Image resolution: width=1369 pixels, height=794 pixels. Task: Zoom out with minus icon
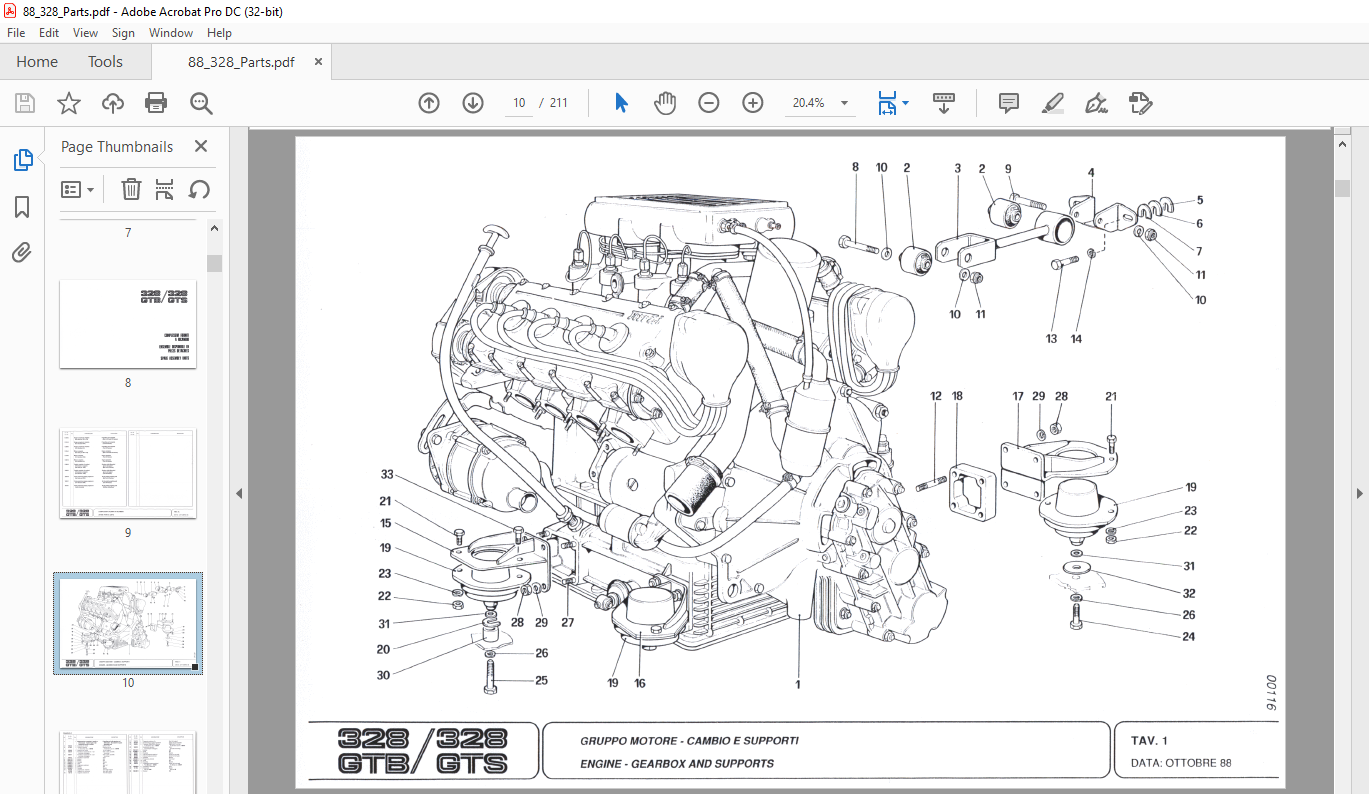click(x=709, y=103)
